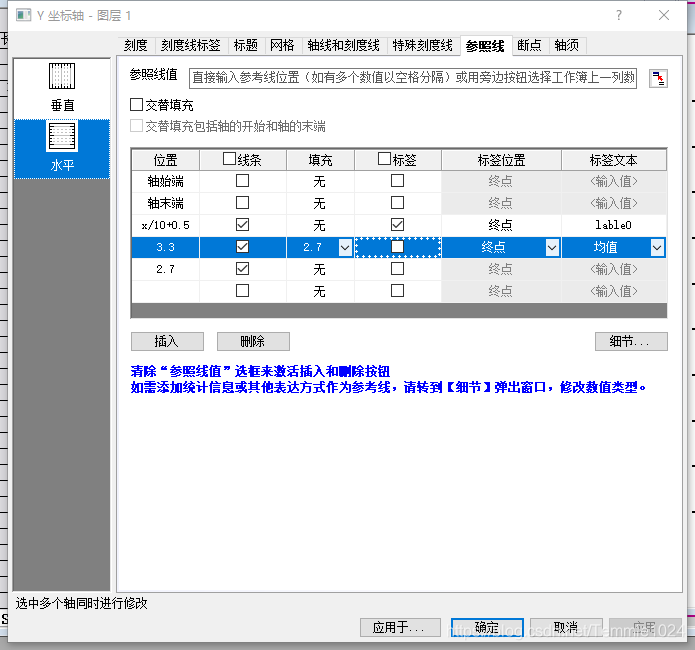Image resolution: width=695 pixels, height=650 pixels.
Task: Uncheck the 标签 box in x/10+0.5 row
Action: (x=398, y=225)
